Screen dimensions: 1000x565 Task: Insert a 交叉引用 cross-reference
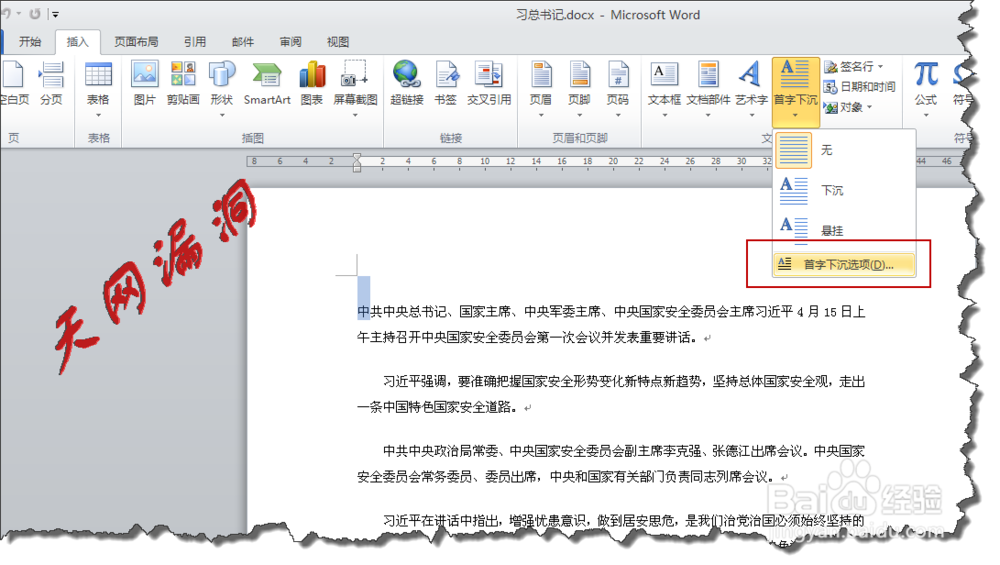coord(489,83)
